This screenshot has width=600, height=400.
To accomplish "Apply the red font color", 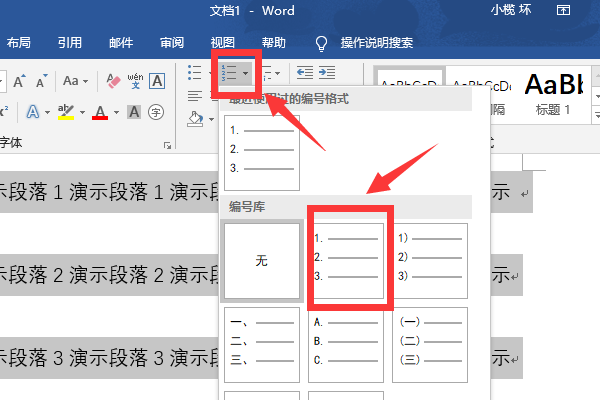I will click(x=100, y=112).
